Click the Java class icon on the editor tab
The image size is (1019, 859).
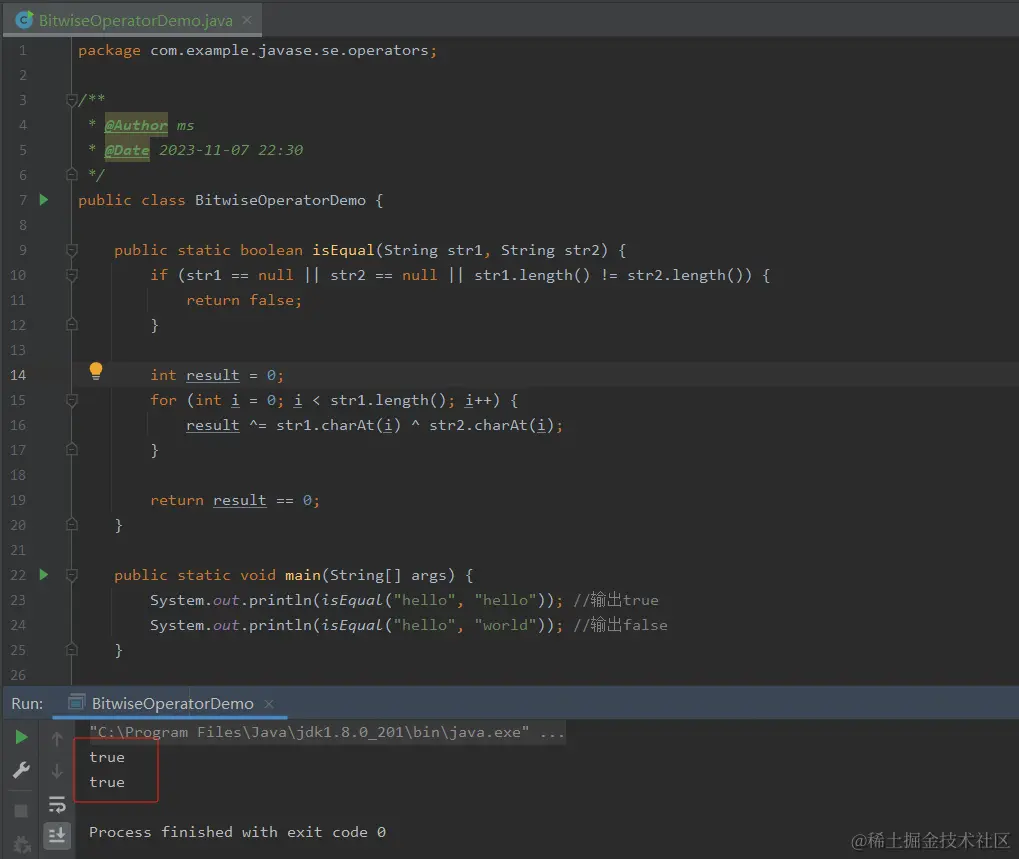tap(24, 20)
